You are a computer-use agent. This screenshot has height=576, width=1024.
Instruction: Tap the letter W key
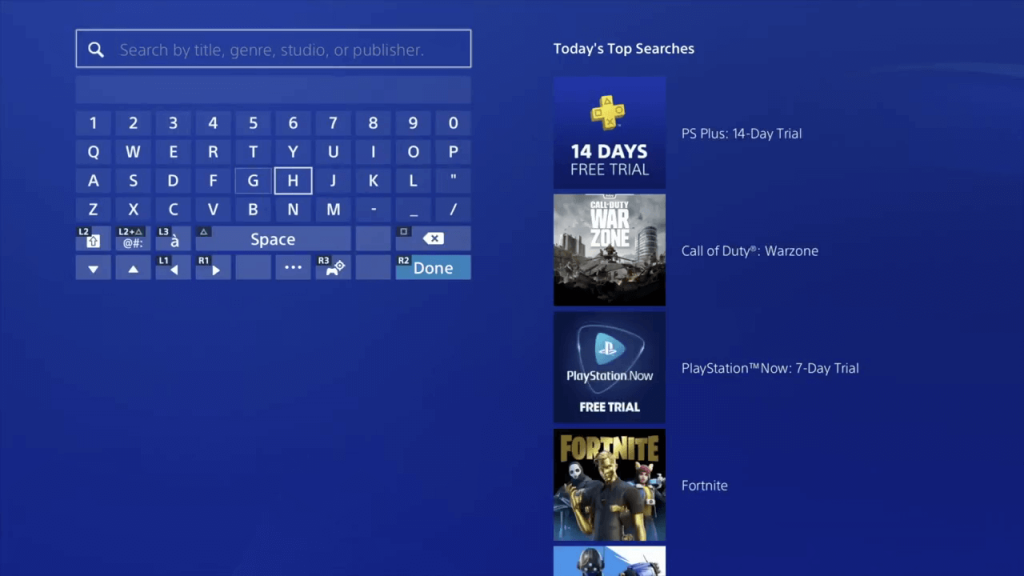pyautogui.click(x=133, y=152)
